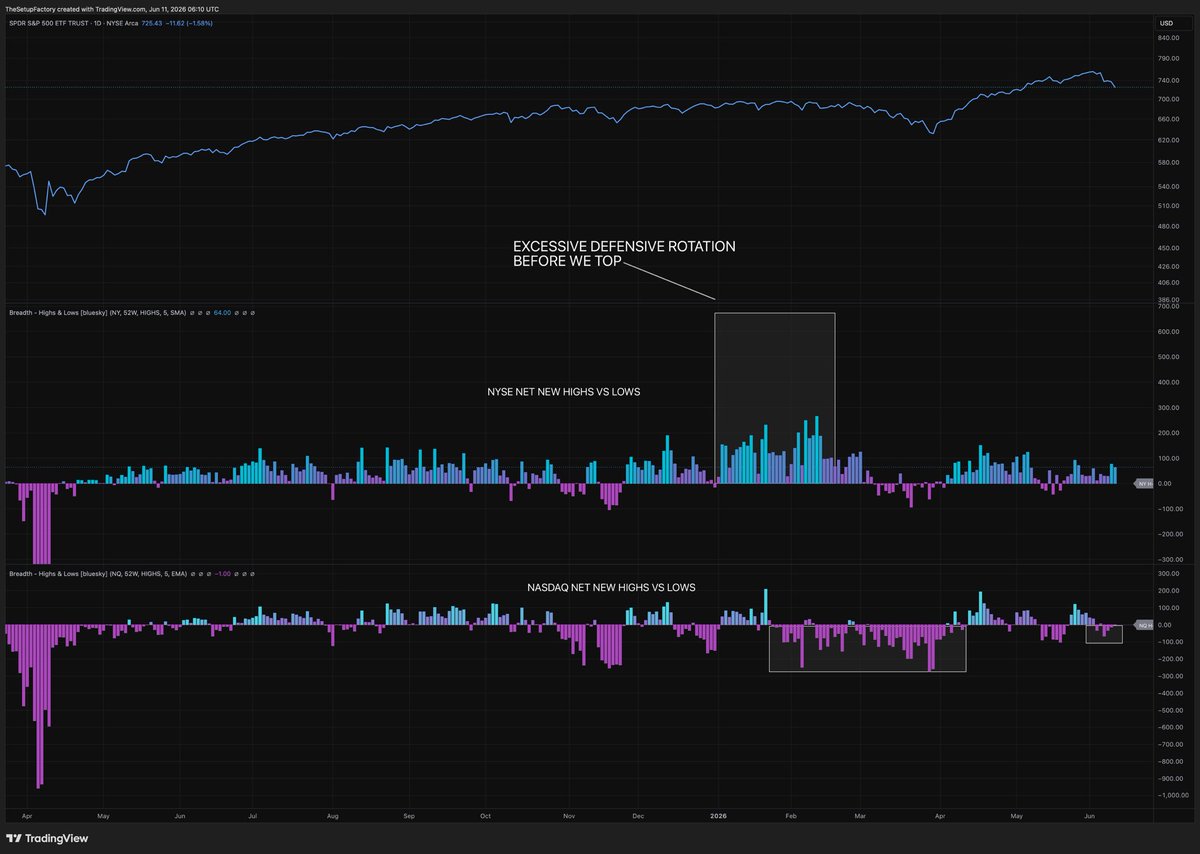The width and height of the screenshot is (1200, 854).
Task: Click the Sep time axis label
Action: 408,816
